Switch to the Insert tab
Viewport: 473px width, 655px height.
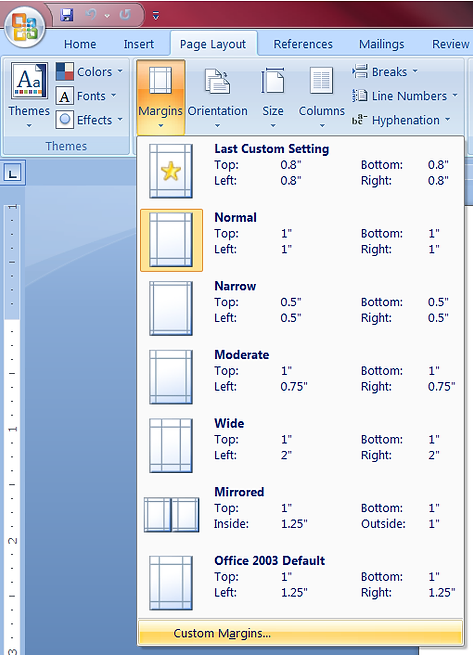tap(139, 44)
